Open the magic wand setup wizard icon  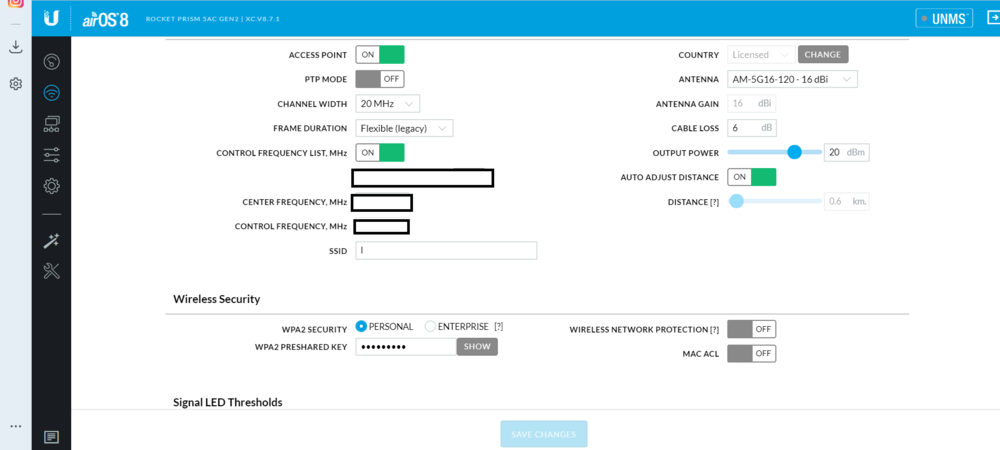(51, 241)
